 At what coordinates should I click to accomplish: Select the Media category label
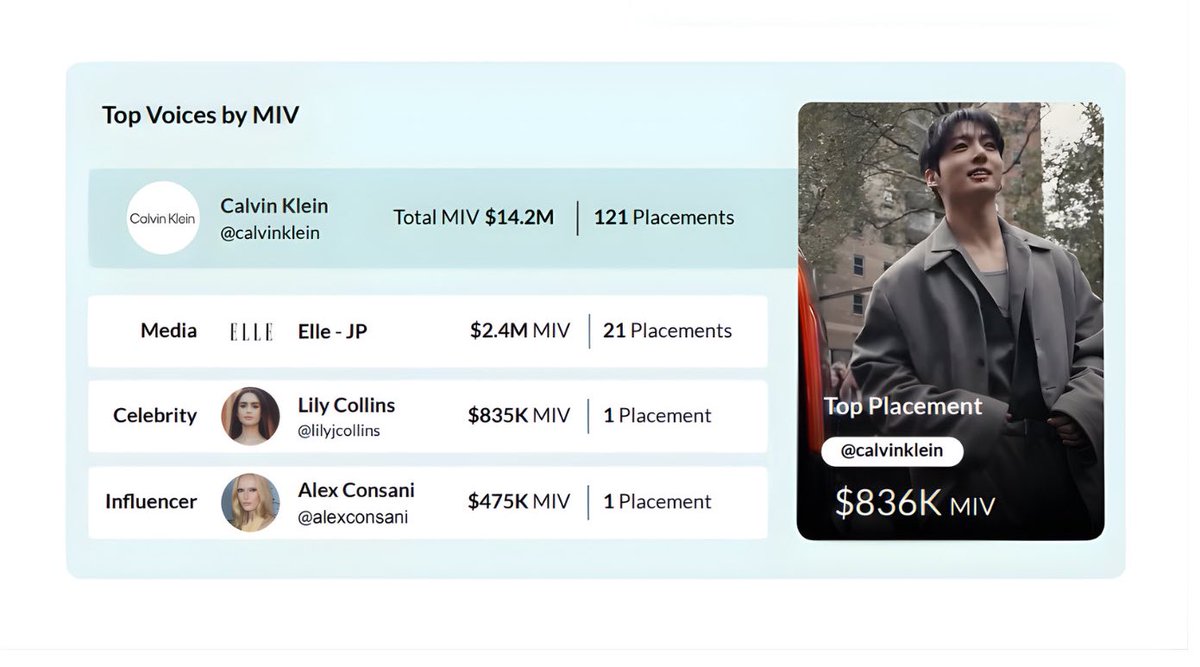coord(169,330)
